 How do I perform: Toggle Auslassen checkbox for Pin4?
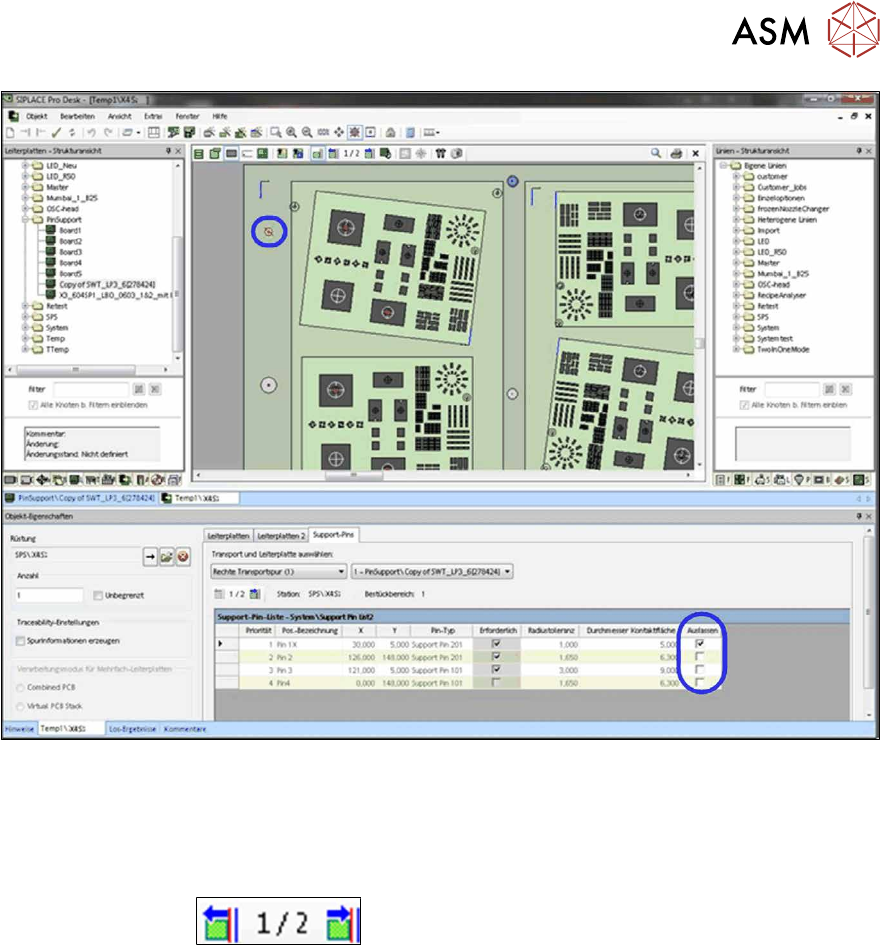point(700,682)
